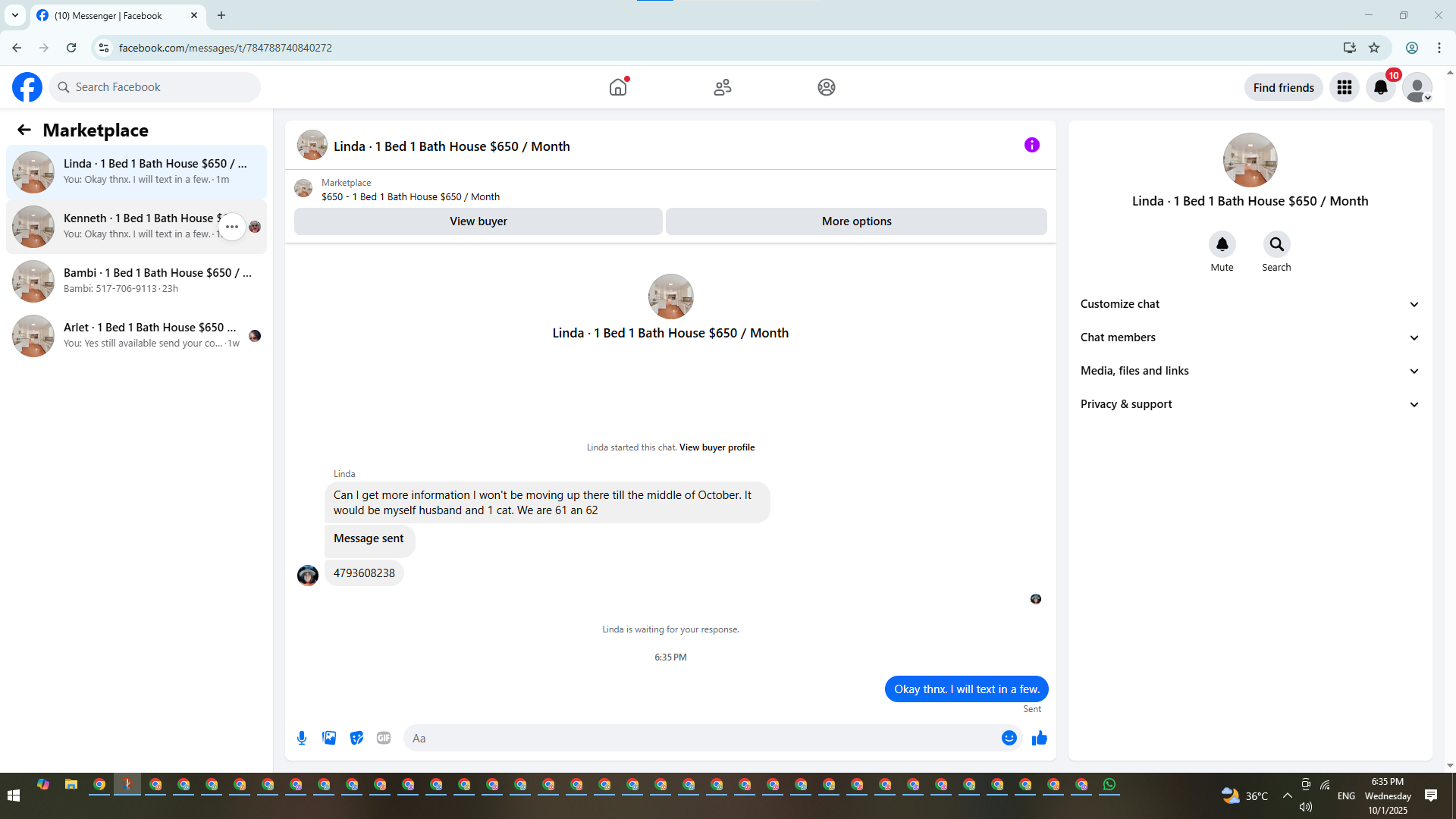Viewport: 1456px width, 819px height.
Task: Open the Copilot icon on the taskbar
Action: point(43,785)
